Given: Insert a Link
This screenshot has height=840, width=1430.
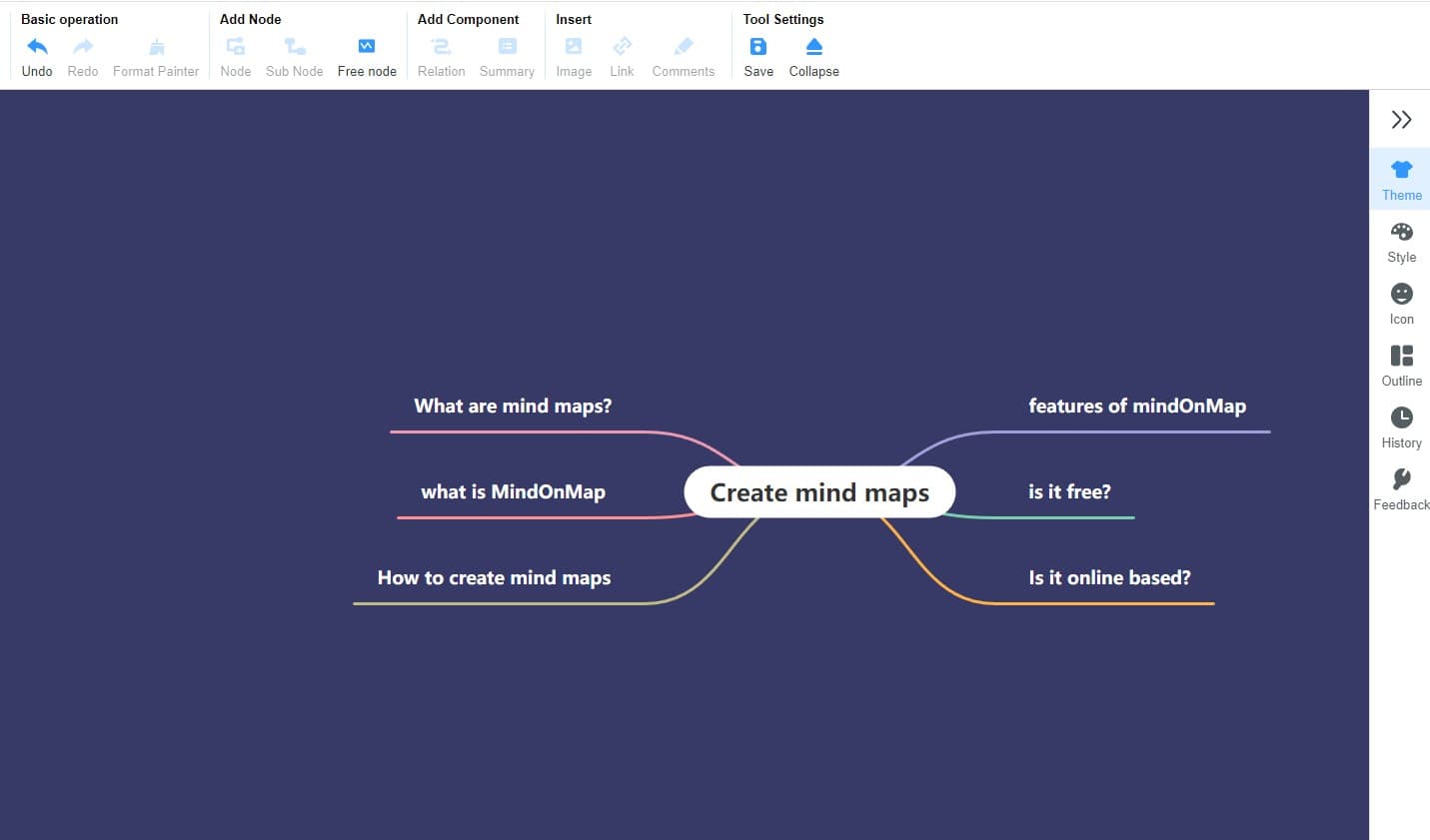Looking at the screenshot, I should [x=622, y=46].
